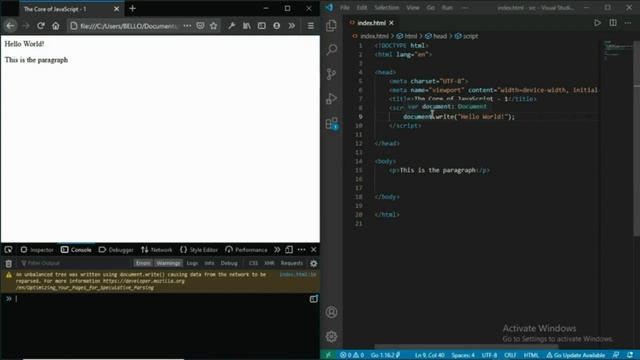Bookmark this page with the star

tap(213, 26)
